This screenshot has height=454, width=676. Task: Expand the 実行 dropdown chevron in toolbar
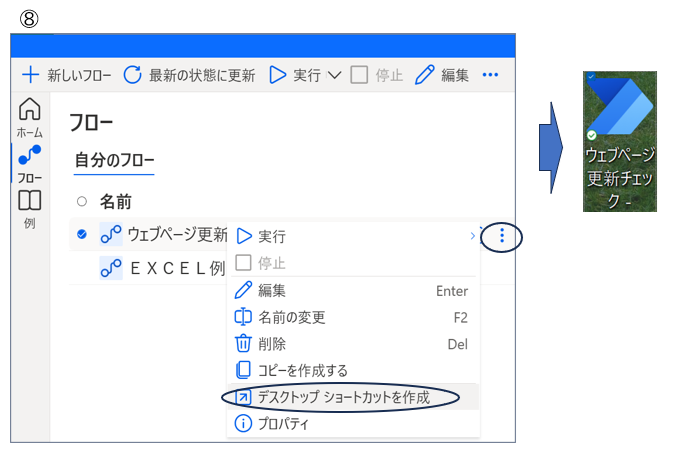(335, 75)
